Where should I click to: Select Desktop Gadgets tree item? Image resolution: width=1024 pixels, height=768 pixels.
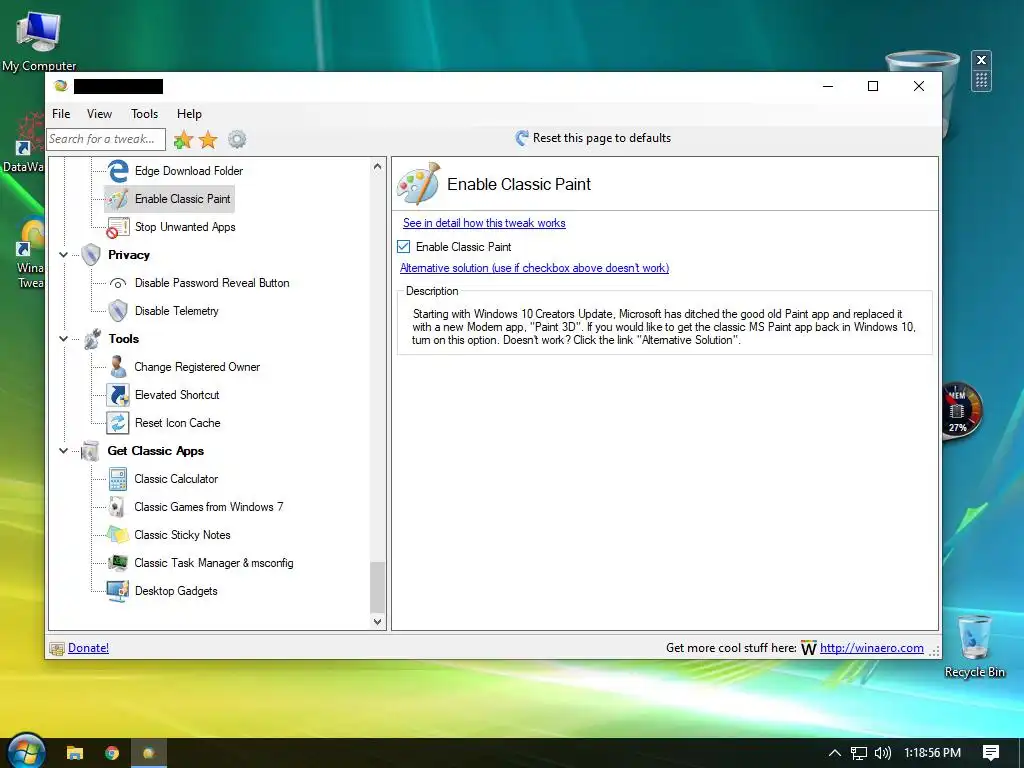tap(176, 591)
